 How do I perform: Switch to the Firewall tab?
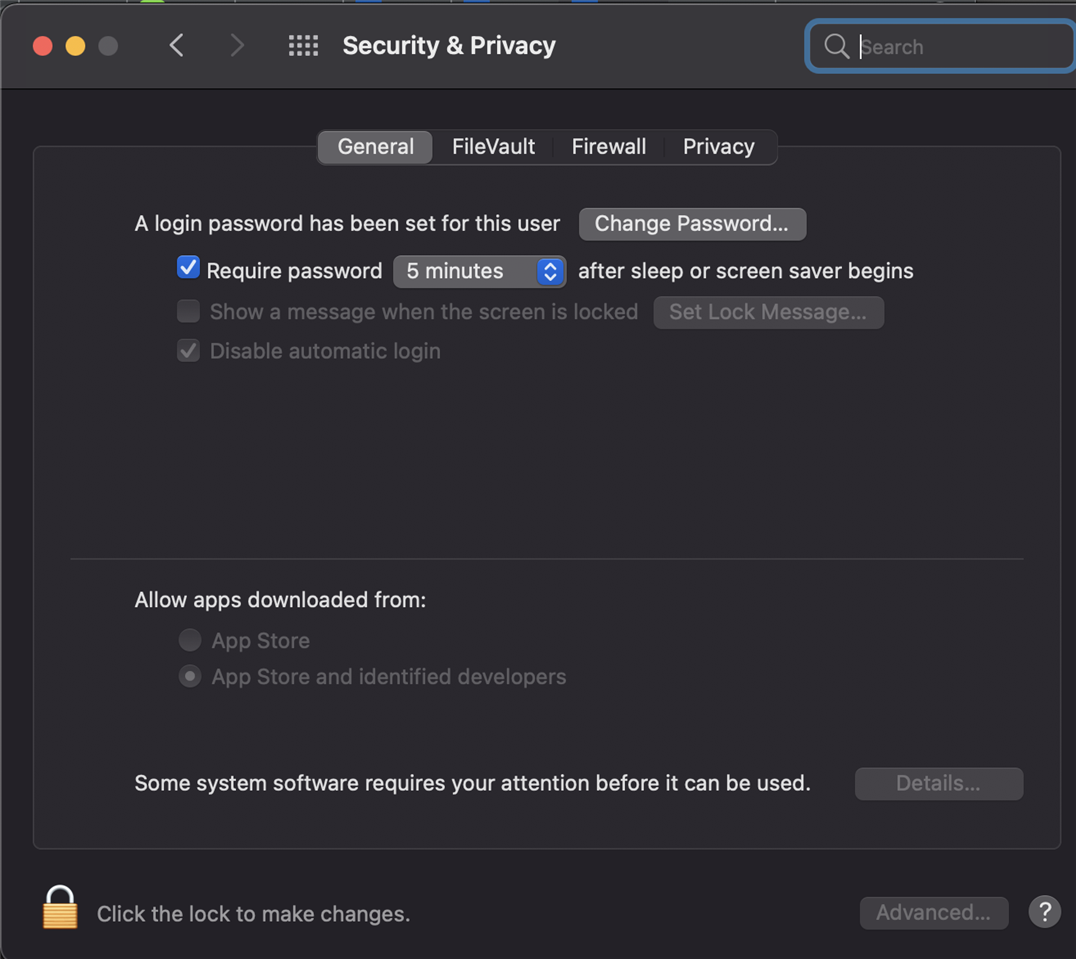click(609, 147)
